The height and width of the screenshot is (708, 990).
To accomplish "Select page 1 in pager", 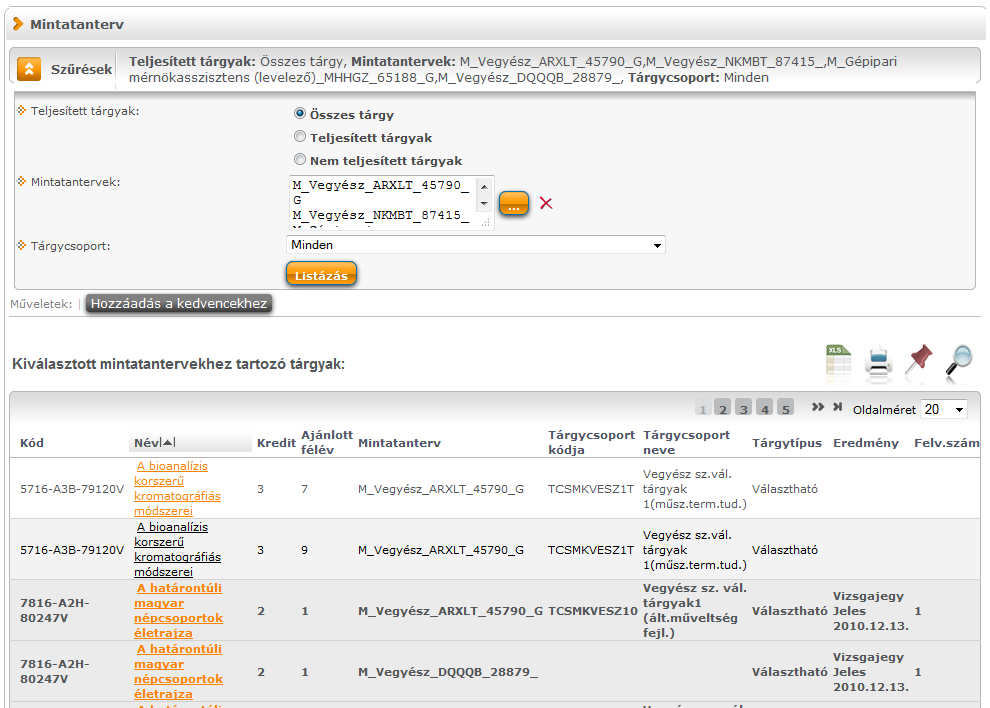I will tap(703, 409).
